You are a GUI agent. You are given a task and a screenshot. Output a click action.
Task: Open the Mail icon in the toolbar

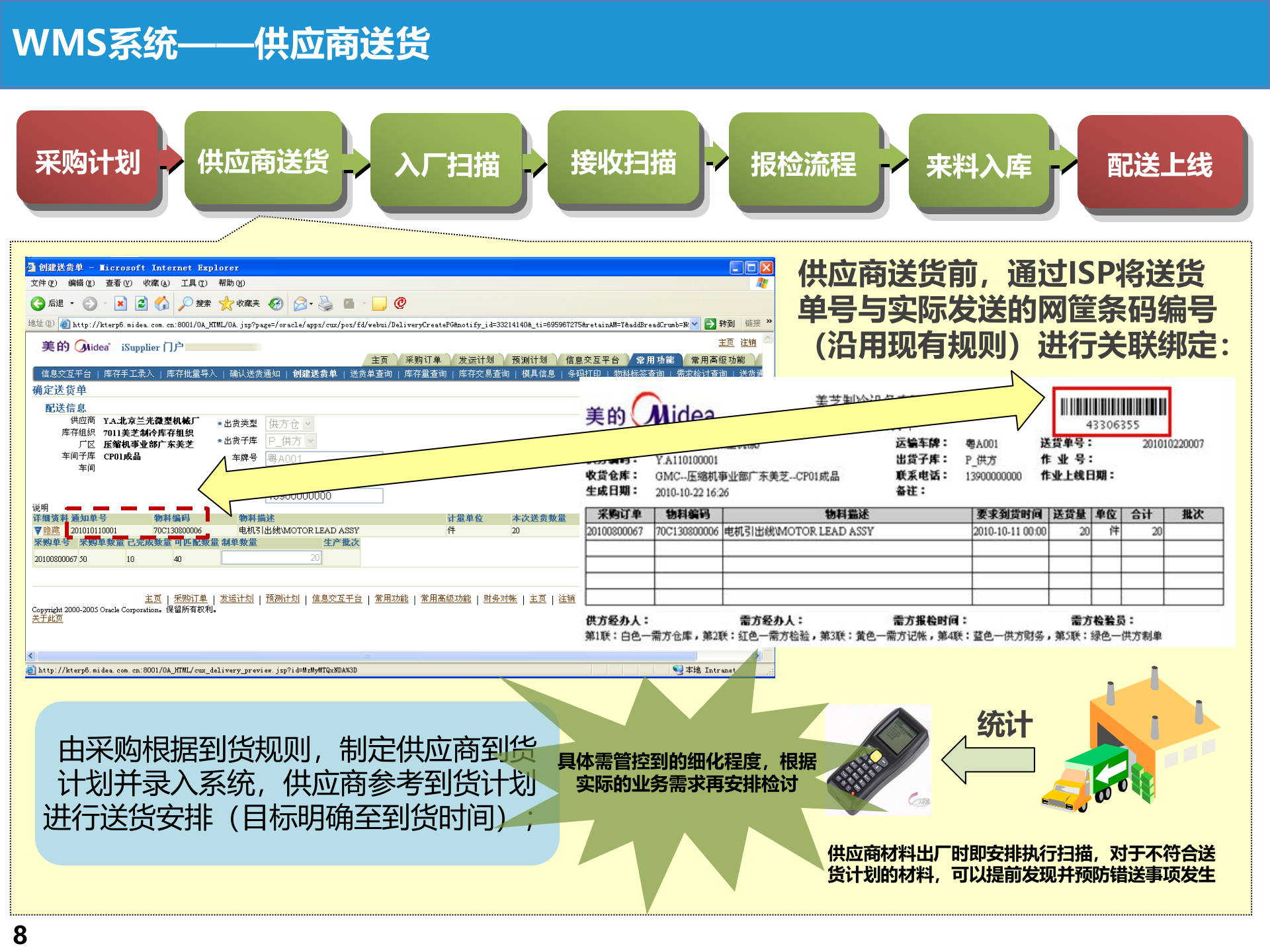coord(299,303)
